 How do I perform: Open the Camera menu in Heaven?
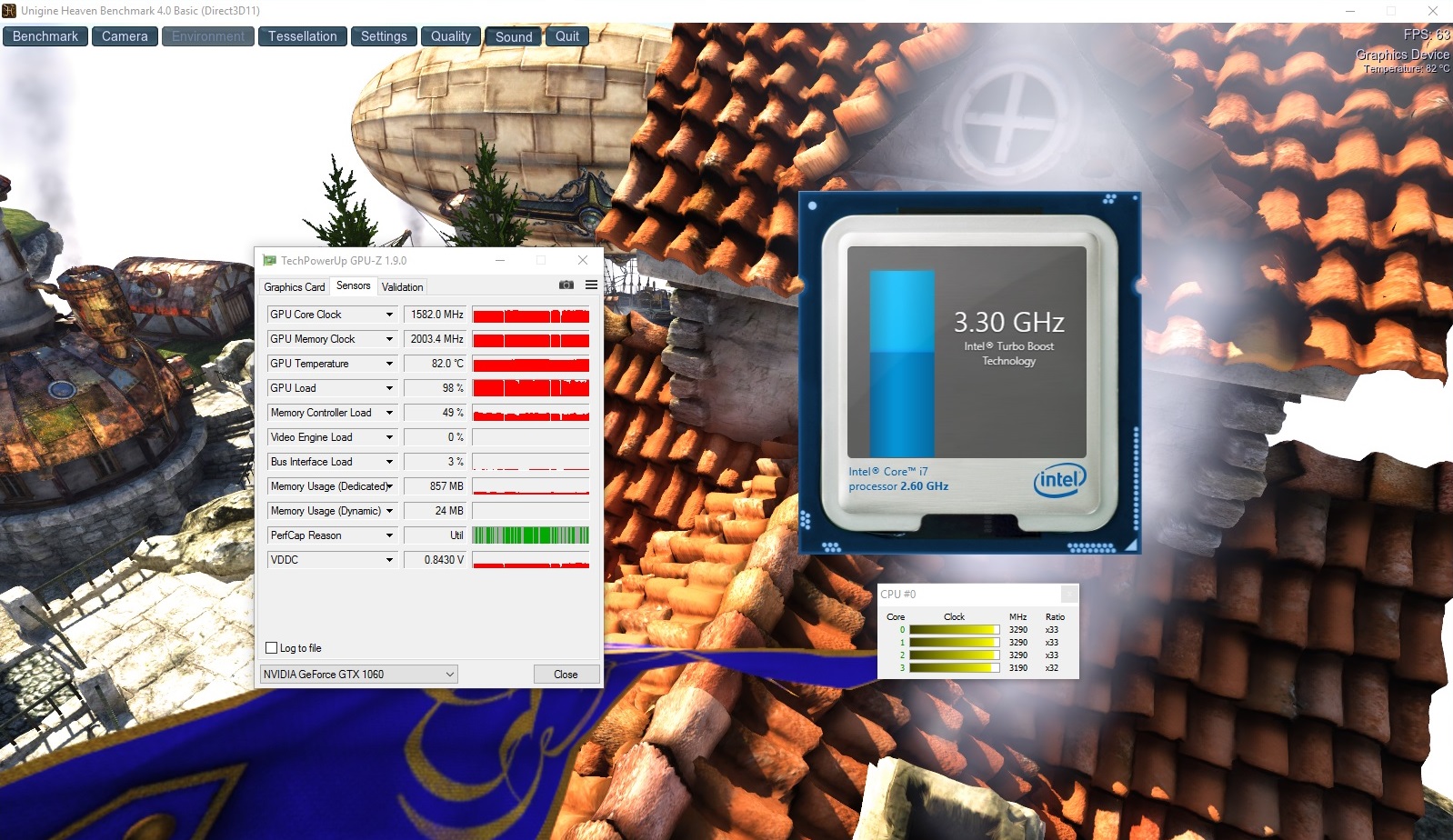[x=125, y=36]
